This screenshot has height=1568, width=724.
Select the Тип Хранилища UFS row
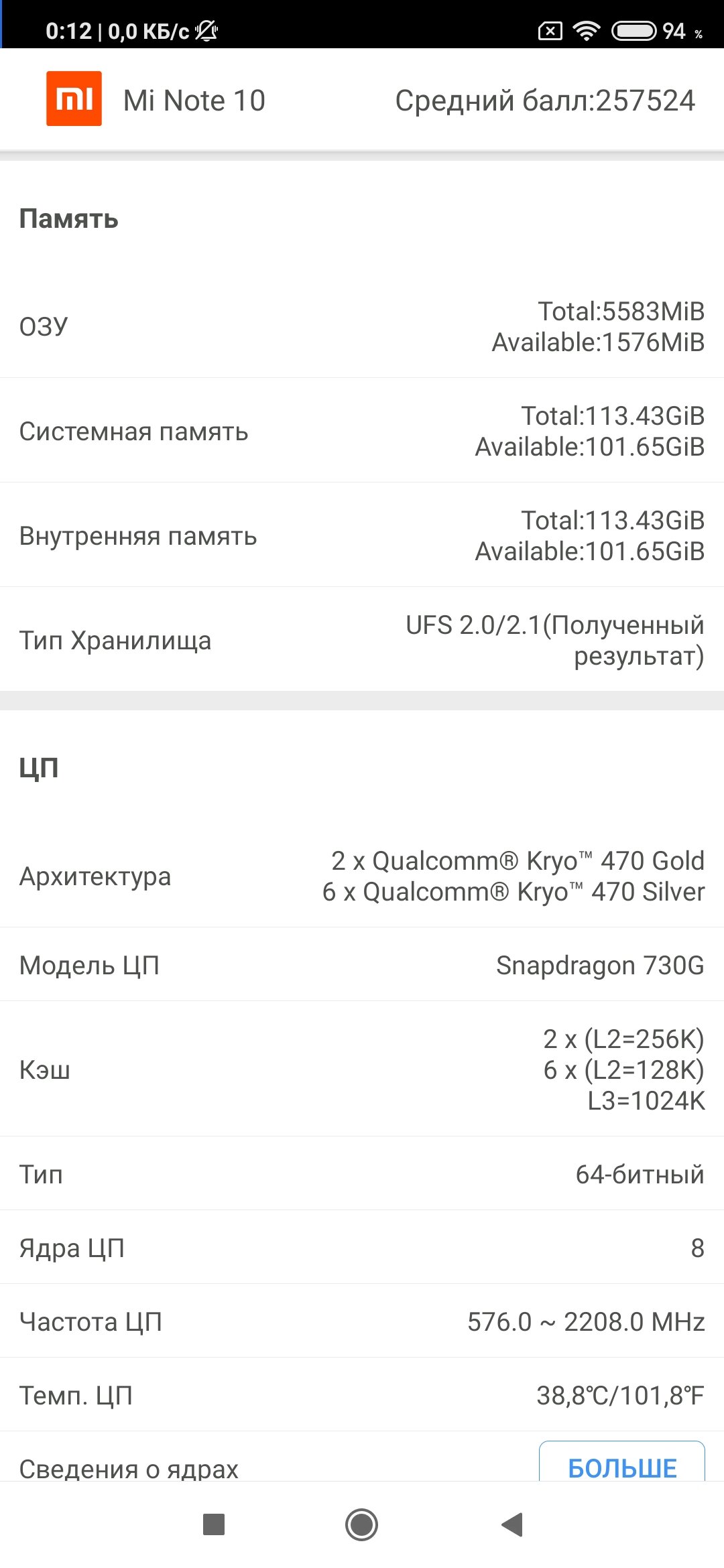point(362,640)
